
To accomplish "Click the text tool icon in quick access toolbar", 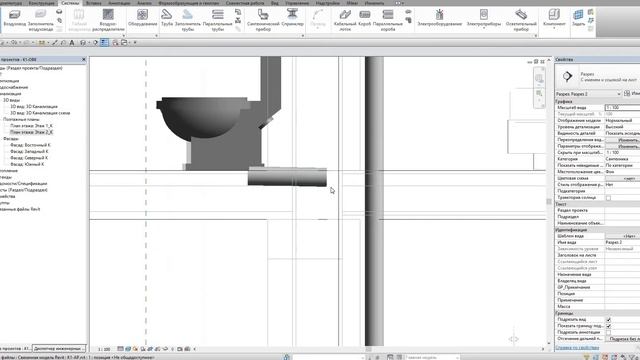I will [72, 42].
